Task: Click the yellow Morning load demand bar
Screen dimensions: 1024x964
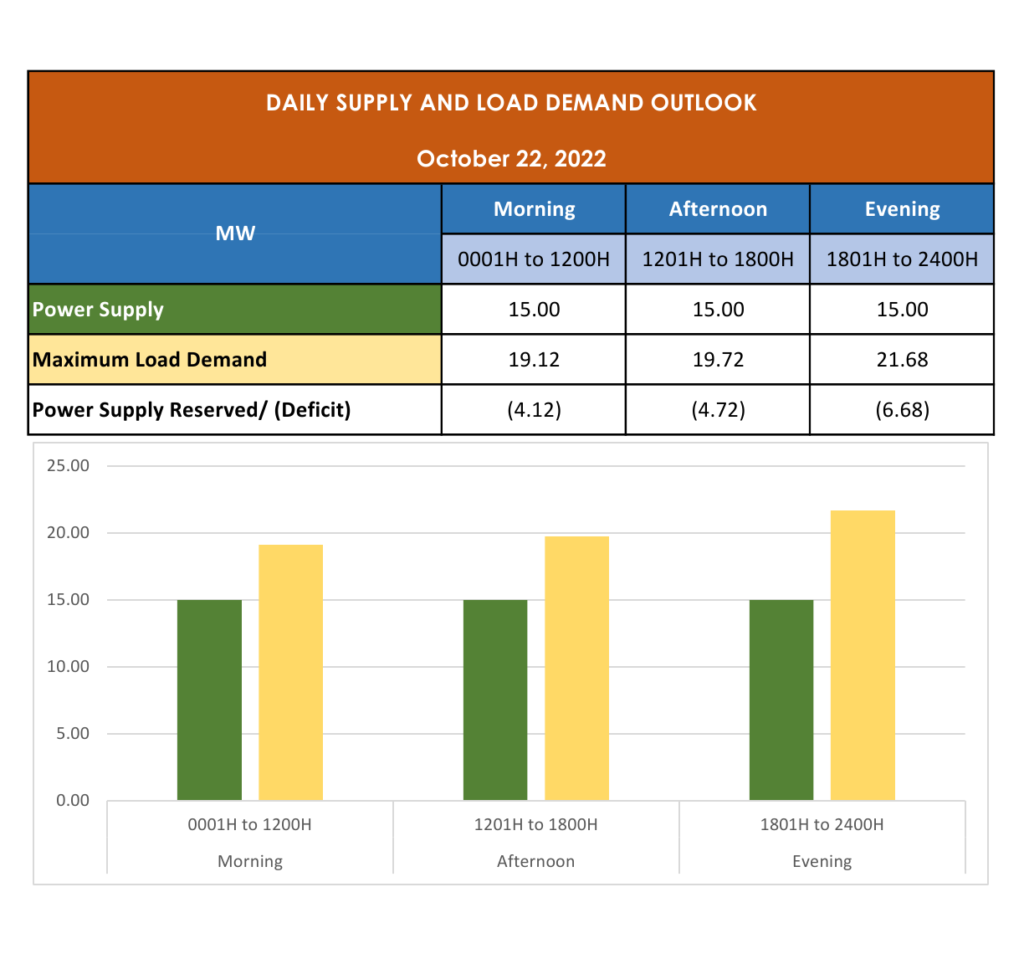Action: tap(291, 672)
